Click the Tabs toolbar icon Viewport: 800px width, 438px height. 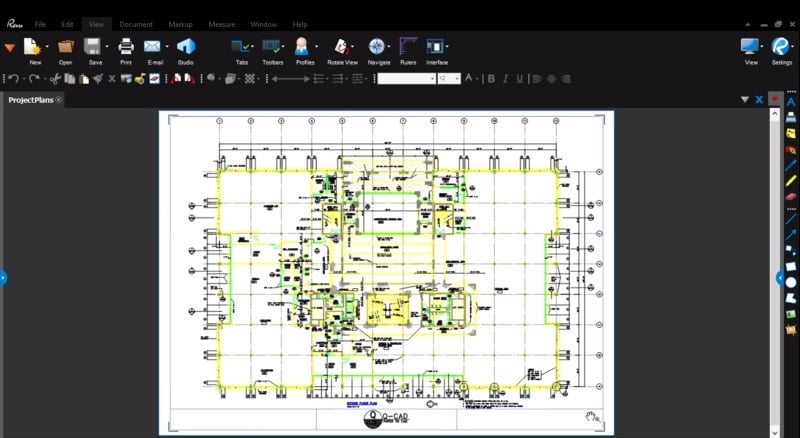[x=240, y=46]
